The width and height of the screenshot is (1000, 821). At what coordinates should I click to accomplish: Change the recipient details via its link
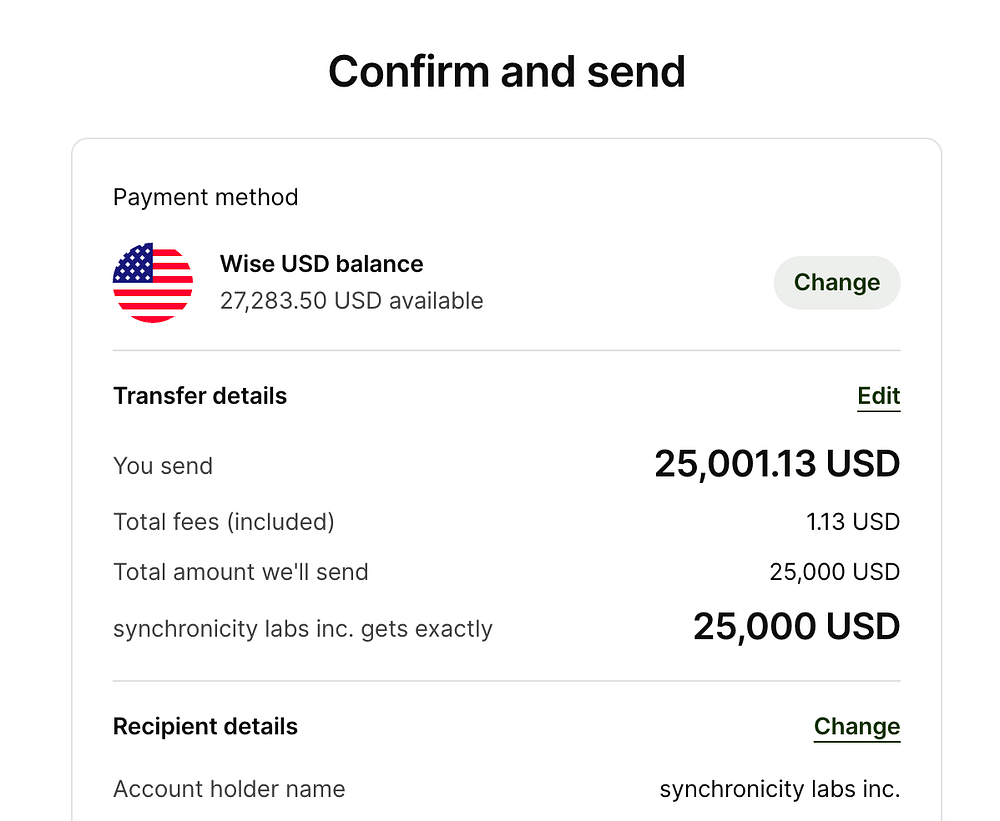click(856, 726)
